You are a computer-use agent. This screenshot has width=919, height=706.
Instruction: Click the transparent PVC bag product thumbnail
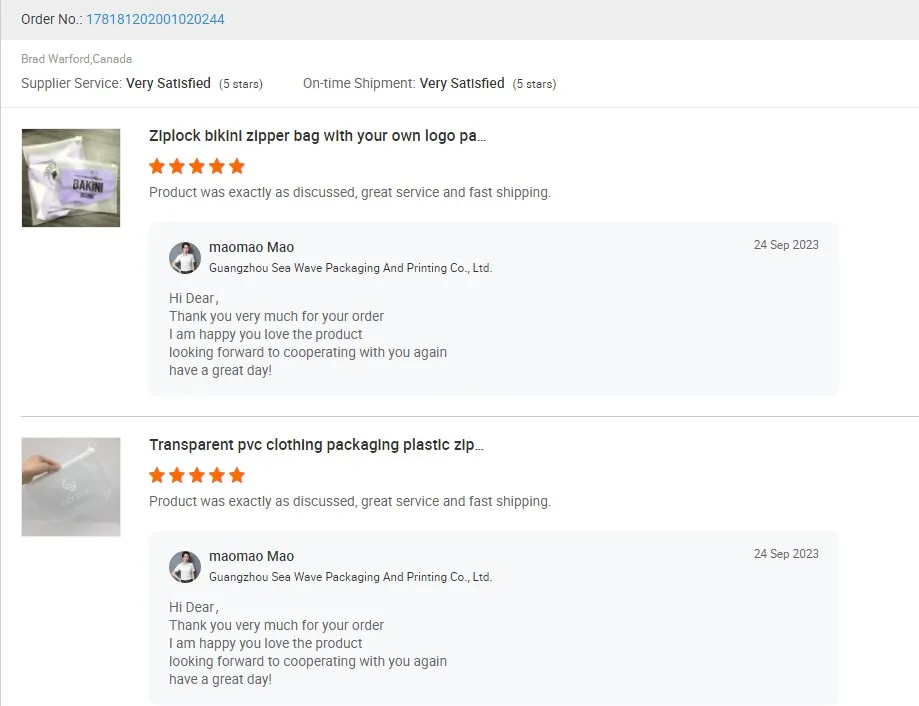(x=71, y=487)
